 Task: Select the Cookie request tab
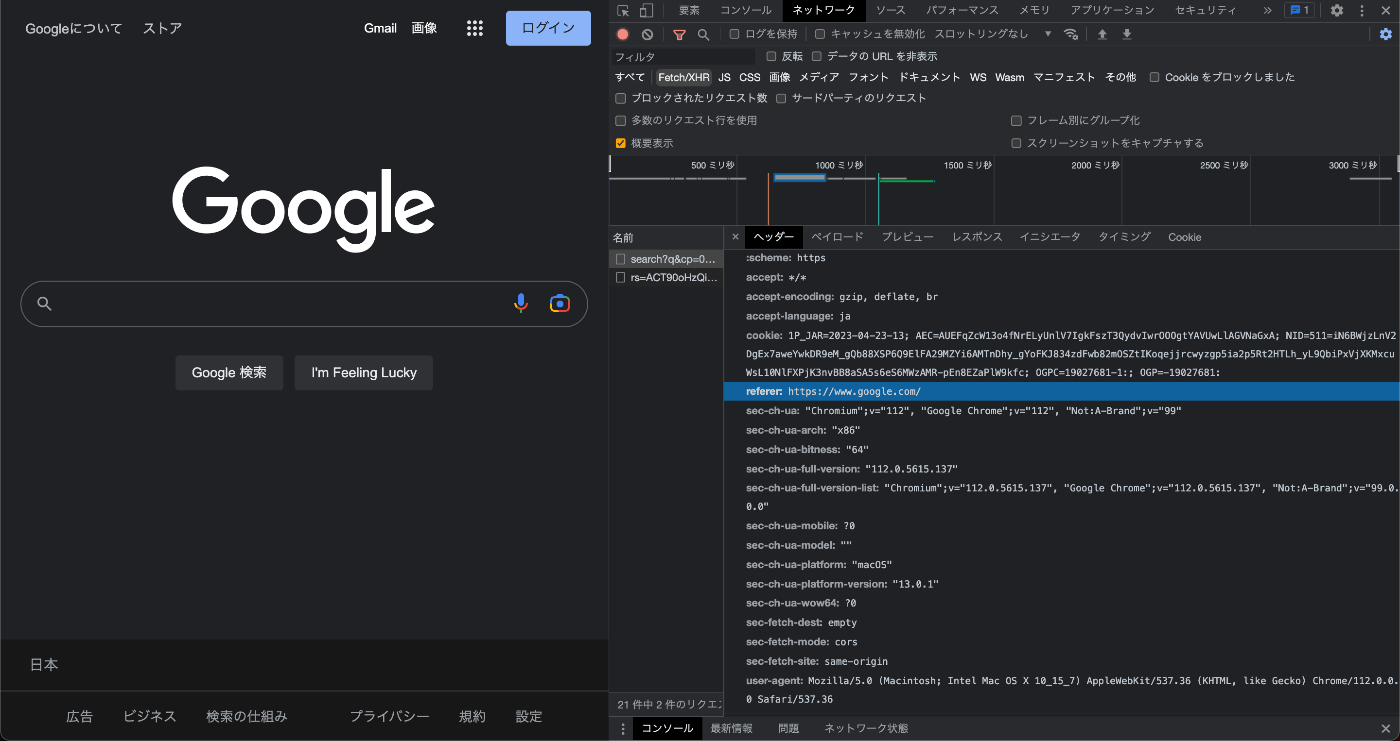pos(1184,237)
